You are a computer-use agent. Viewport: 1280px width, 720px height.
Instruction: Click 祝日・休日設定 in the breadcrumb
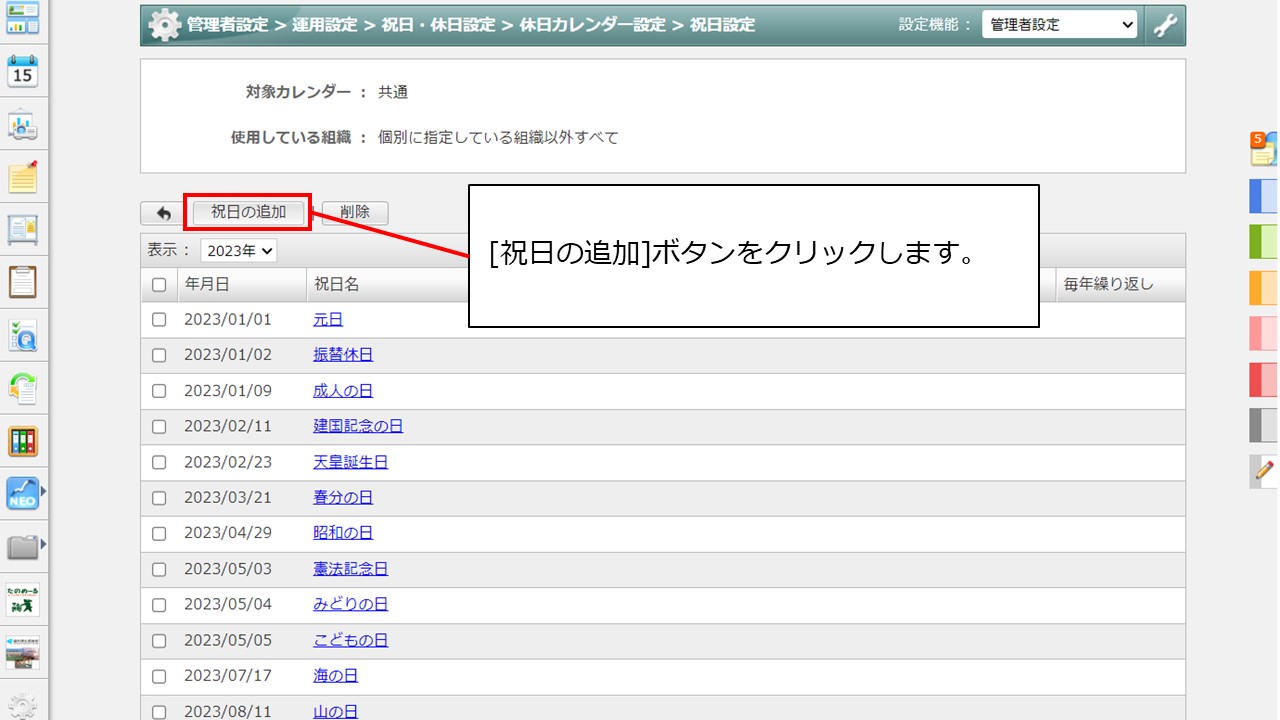click(x=438, y=25)
